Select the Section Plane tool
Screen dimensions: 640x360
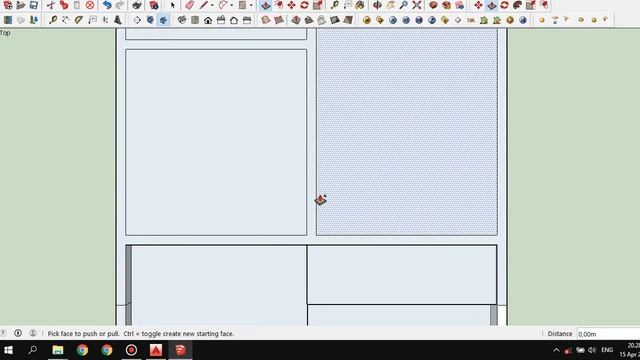click(137, 20)
